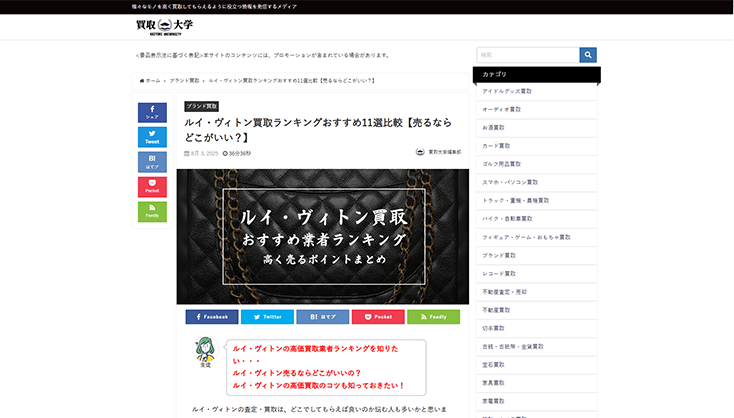Select ゴルフ用品買取 in the category list

coord(503,164)
